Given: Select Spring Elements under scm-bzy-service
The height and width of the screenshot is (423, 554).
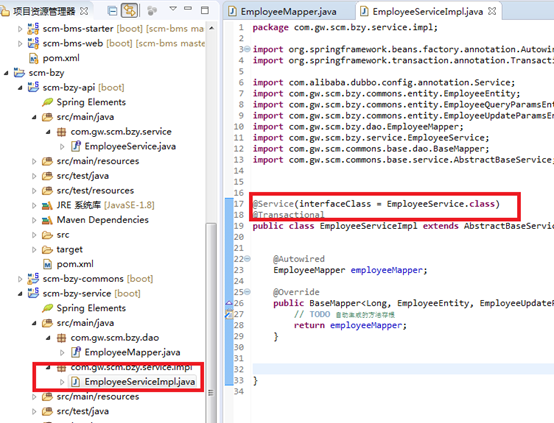Looking at the screenshot, I should pos(91,308).
